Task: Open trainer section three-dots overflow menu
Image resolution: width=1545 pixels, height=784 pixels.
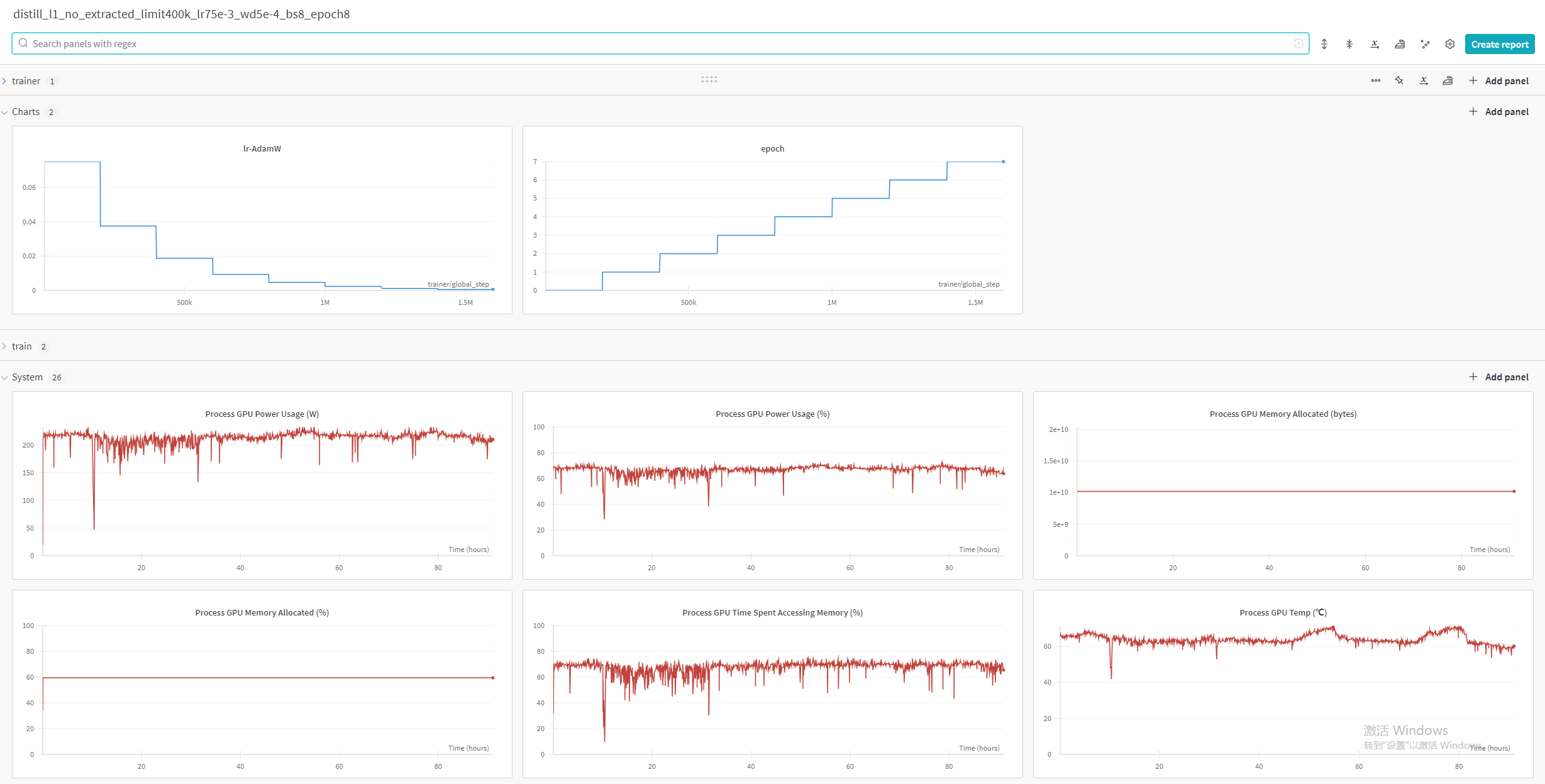Action: tap(1376, 80)
